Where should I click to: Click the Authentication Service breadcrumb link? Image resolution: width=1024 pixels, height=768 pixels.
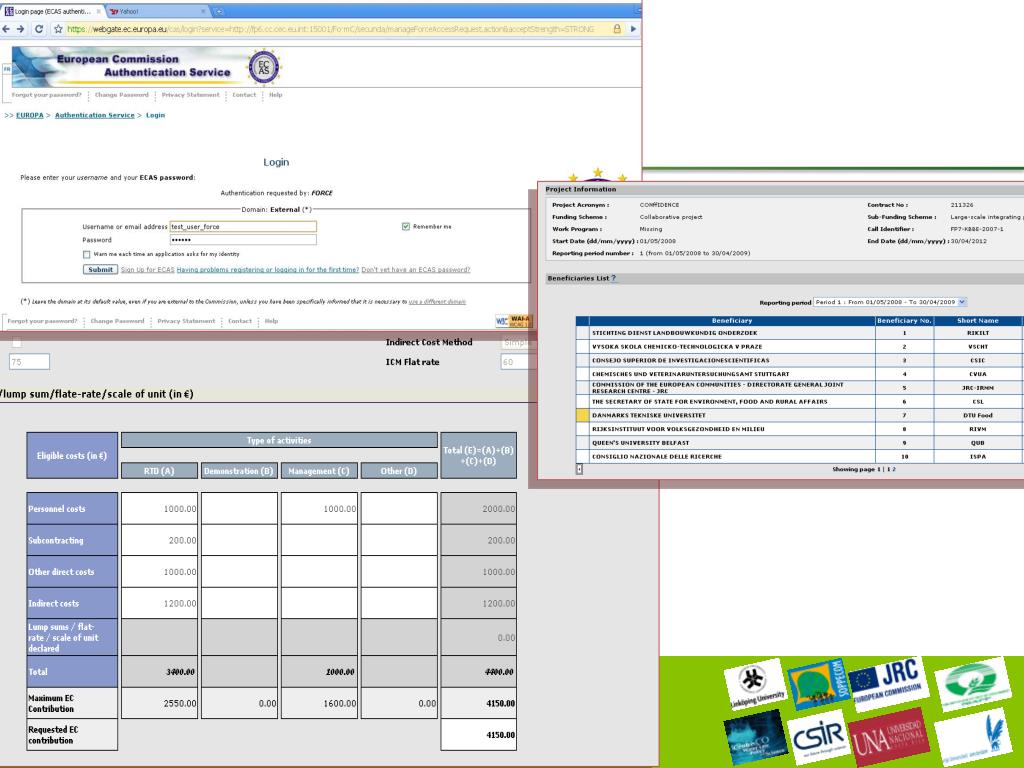(95, 115)
